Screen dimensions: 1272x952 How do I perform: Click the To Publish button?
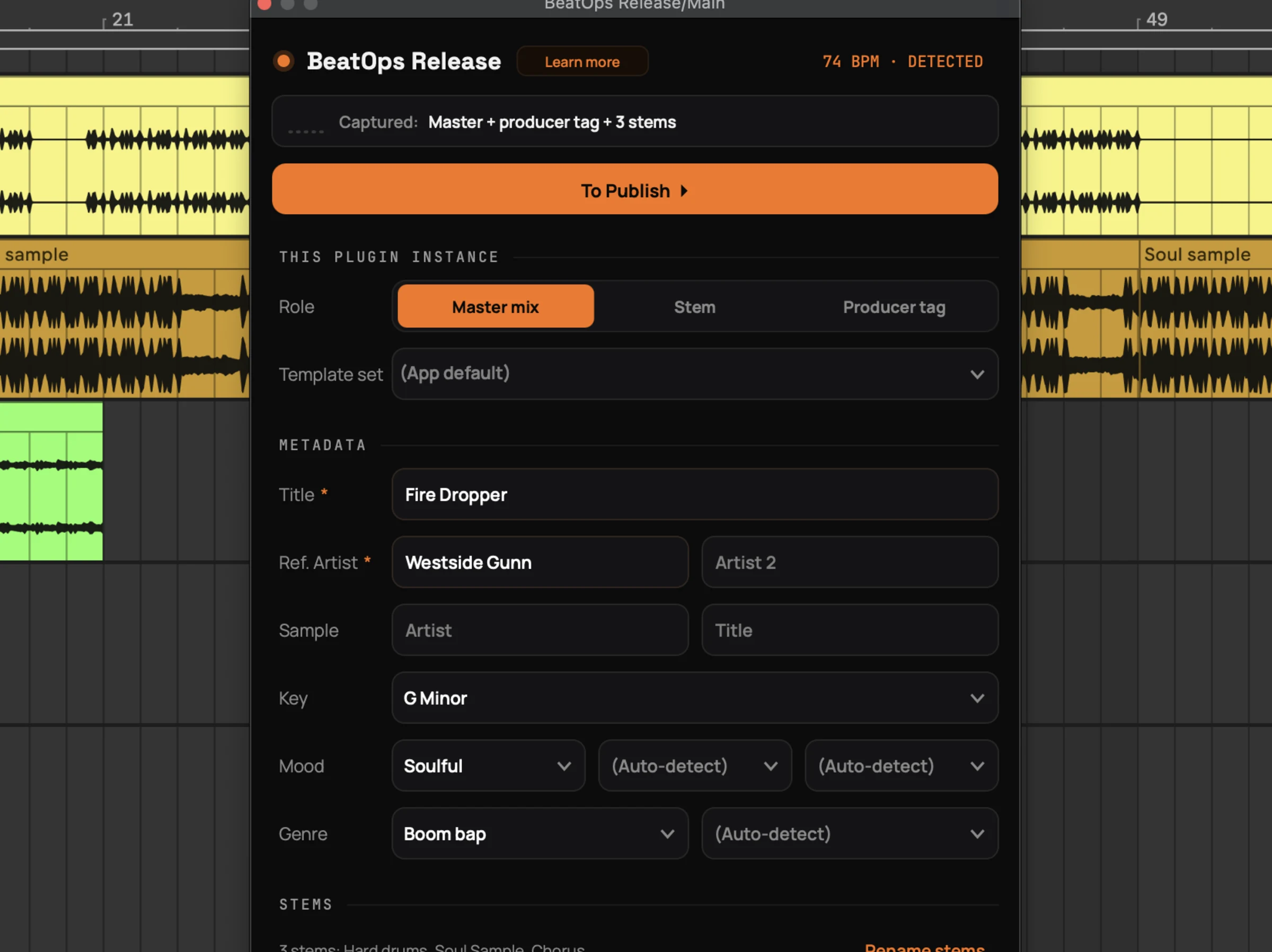coord(634,189)
